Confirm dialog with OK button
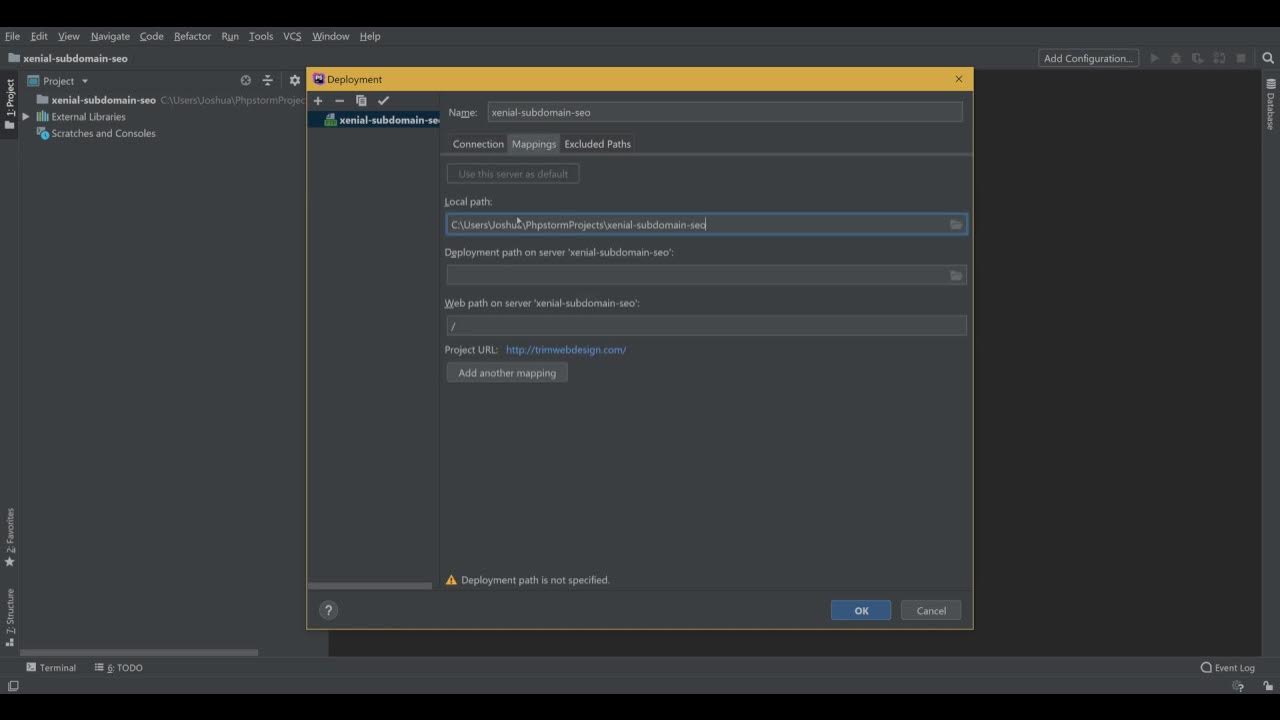The width and height of the screenshot is (1280, 720). click(861, 610)
